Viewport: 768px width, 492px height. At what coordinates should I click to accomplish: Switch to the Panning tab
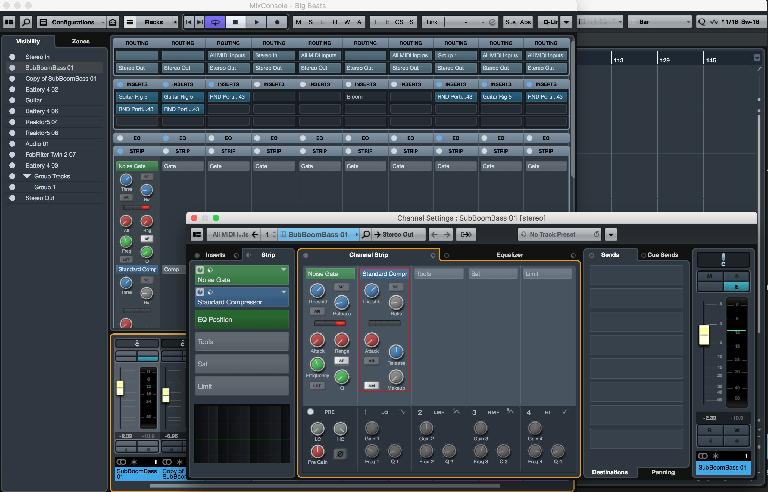pyautogui.click(x=663, y=472)
